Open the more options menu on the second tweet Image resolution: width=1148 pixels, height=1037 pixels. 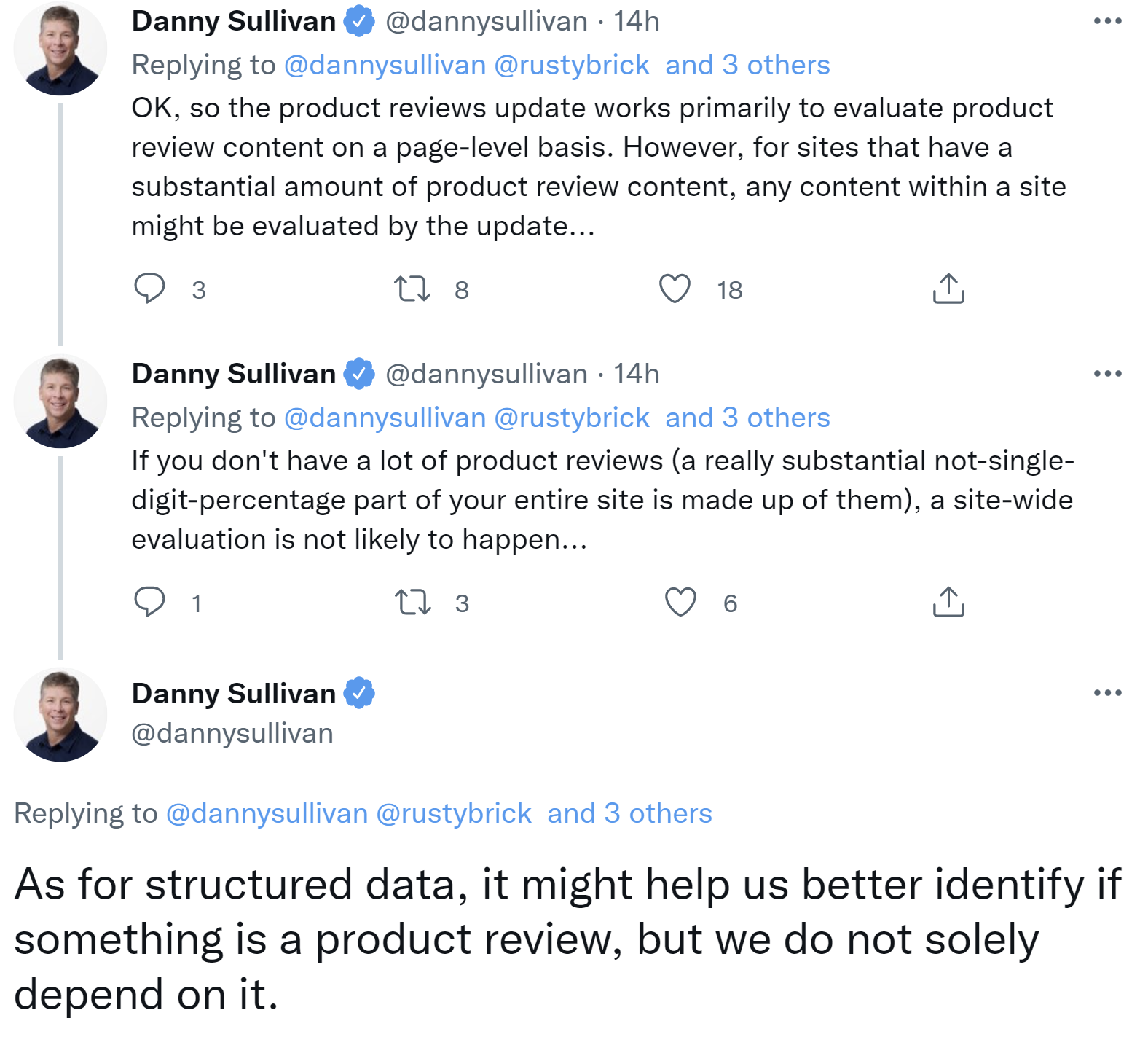(x=1107, y=372)
